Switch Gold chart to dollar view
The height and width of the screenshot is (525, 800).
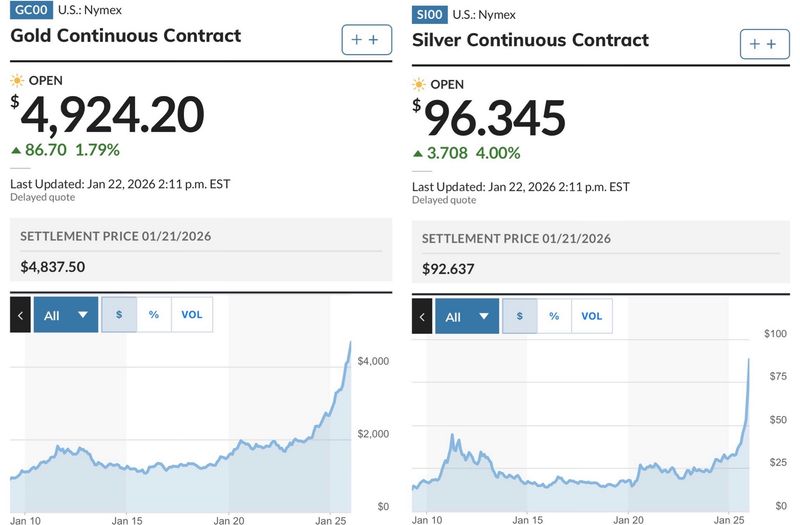(119, 315)
